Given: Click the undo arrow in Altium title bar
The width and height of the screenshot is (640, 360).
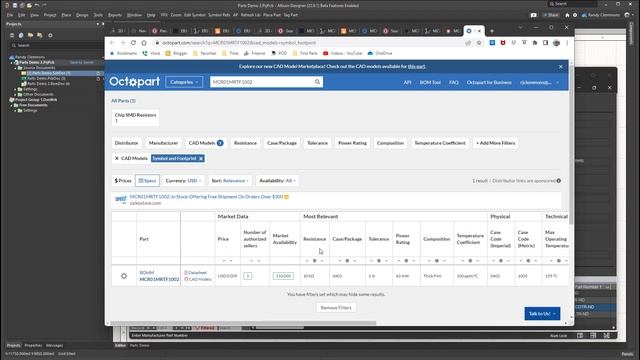Looking at the screenshot, I should coord(37,5).
